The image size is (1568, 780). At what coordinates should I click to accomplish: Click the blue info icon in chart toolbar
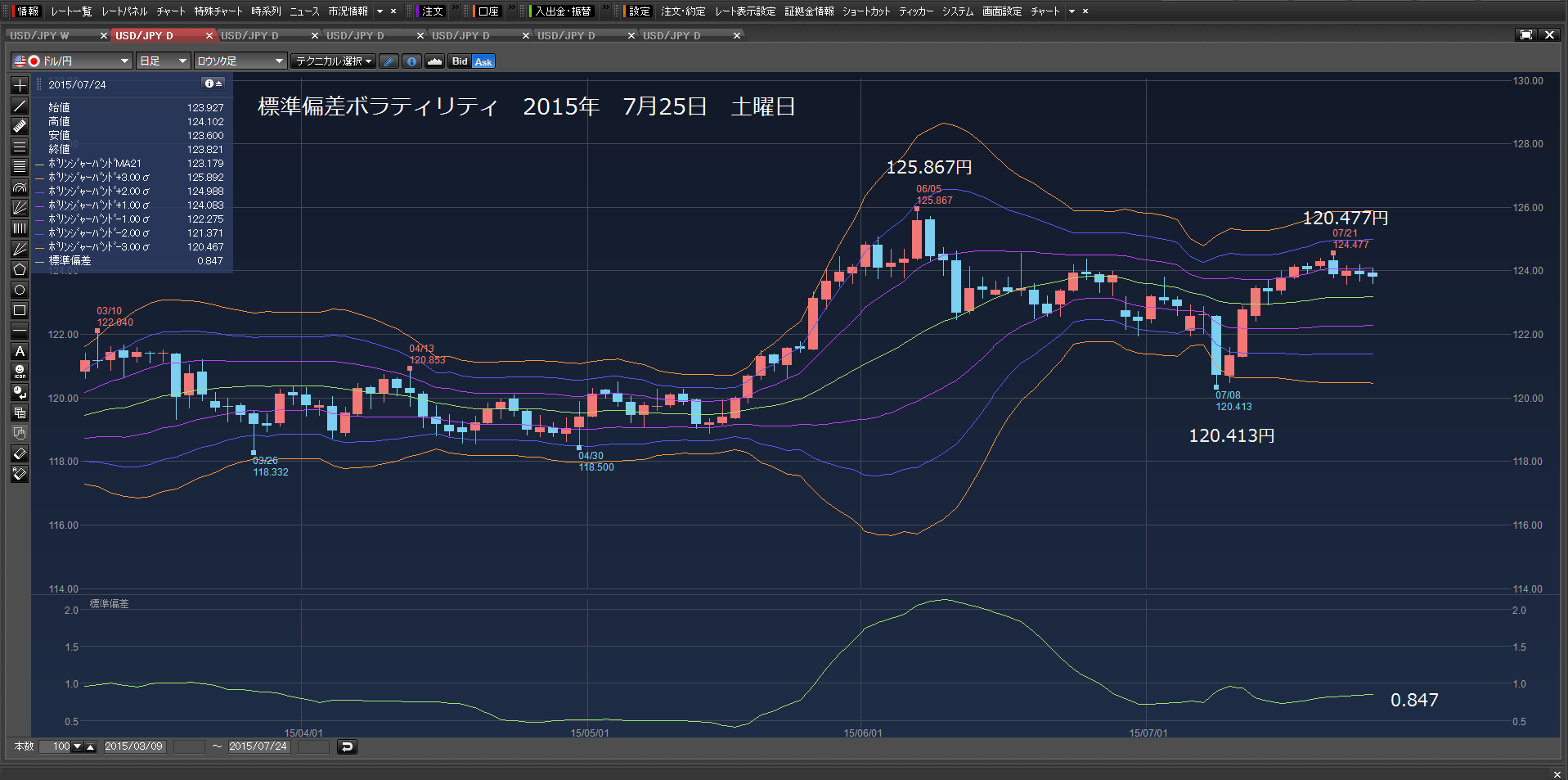(x=412, y=61)
